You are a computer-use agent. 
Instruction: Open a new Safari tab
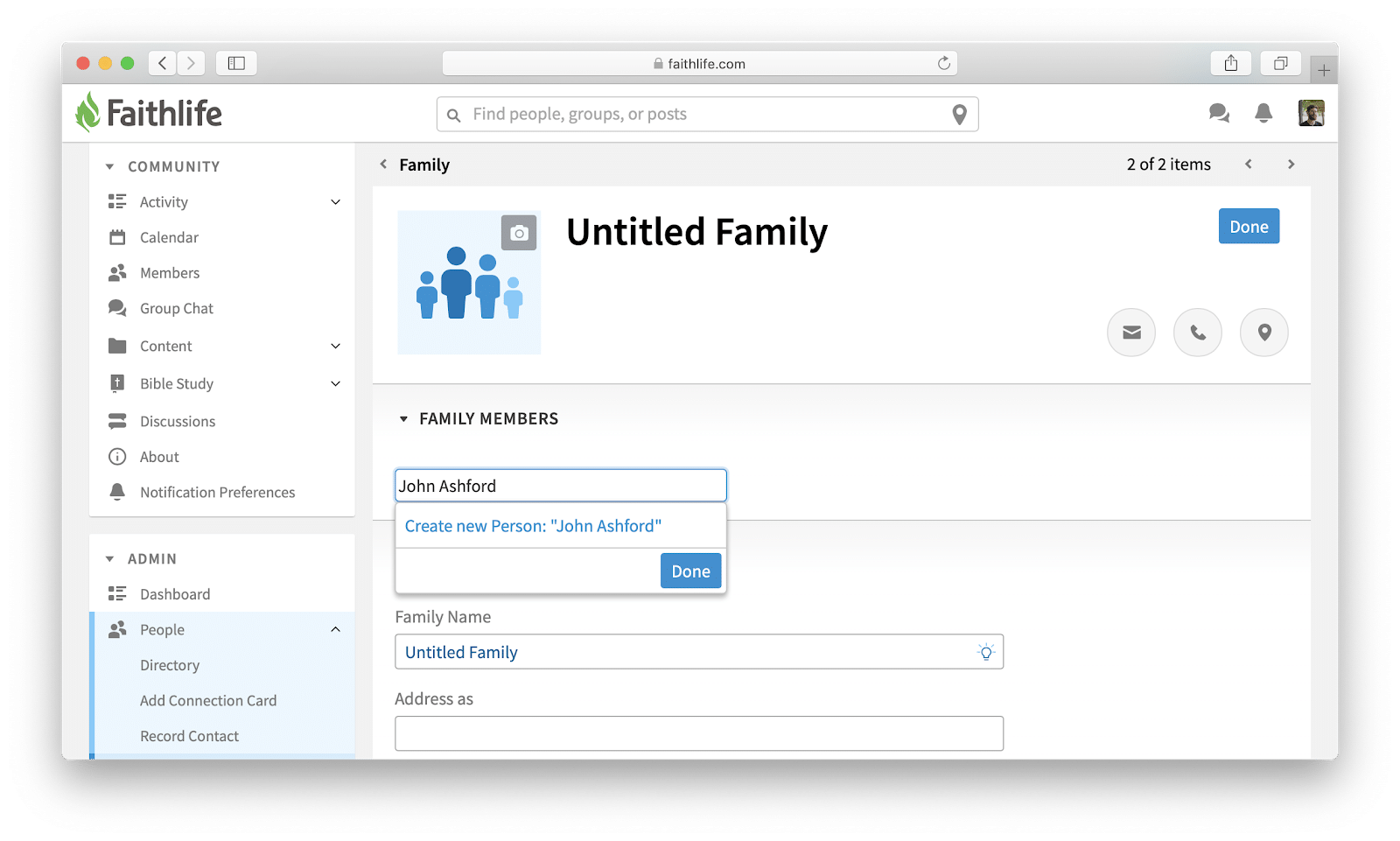[1324, 70]
